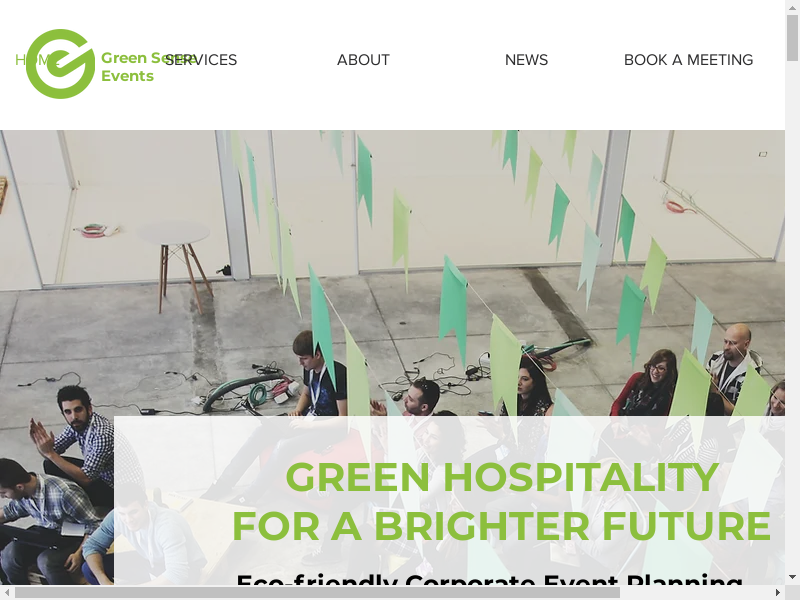Click the vertical scrollbar up arrow
800x600 pixels.
tap(792, 6)
